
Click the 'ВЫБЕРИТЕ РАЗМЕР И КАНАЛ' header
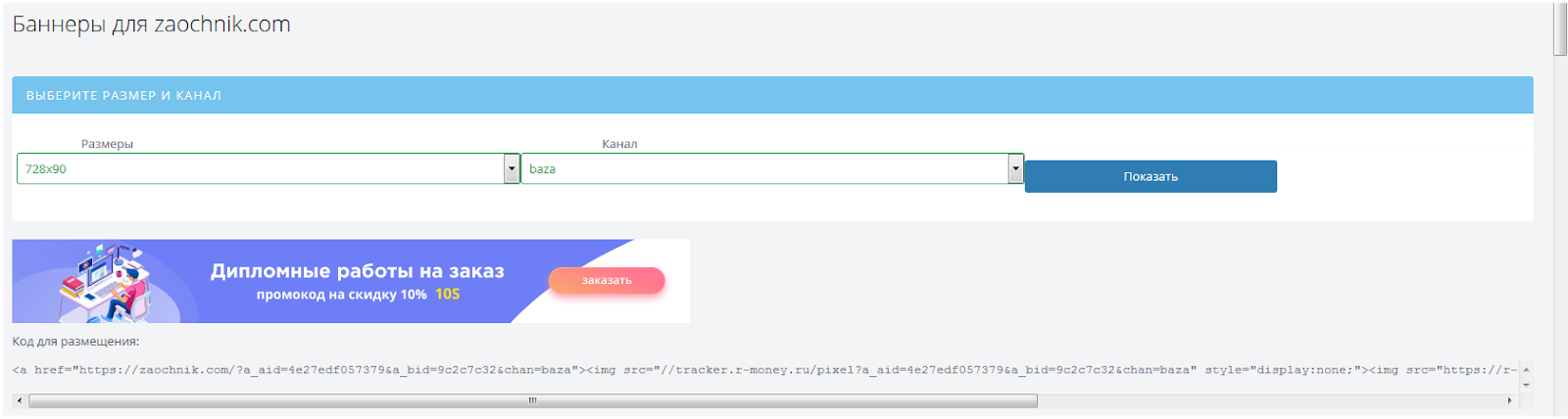pyautogui.click(x=123, y=95)
